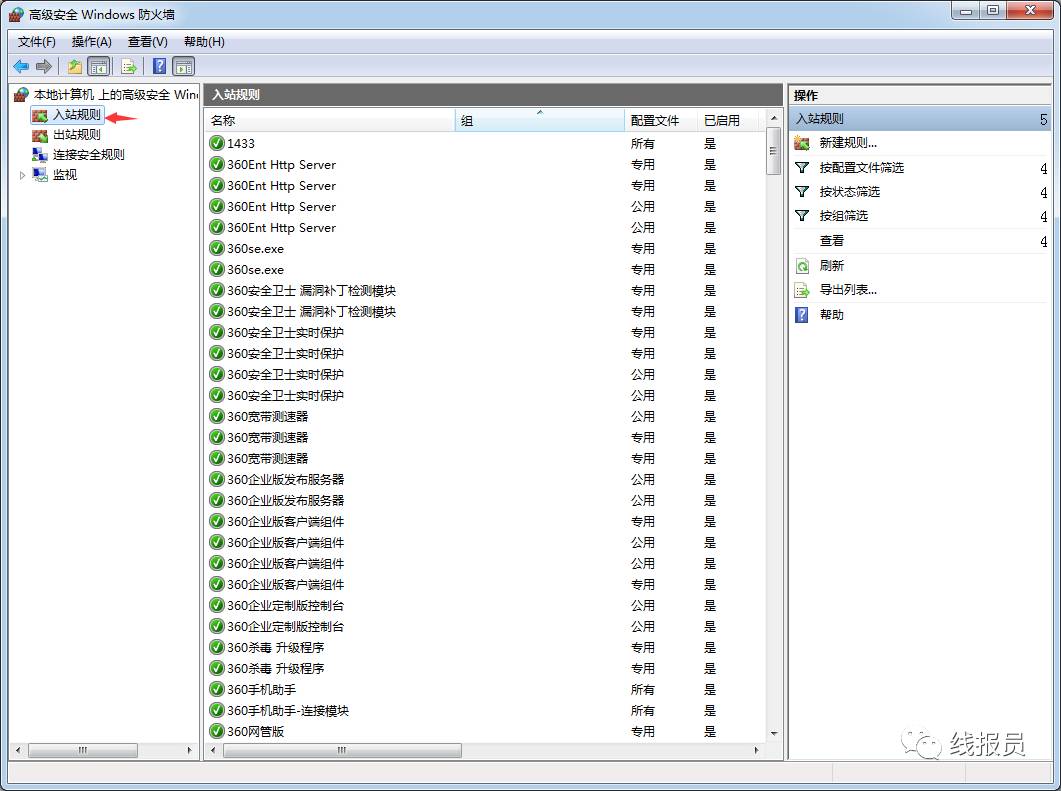1061x791 pixels.
Task: Open 按组筛选 filter action
Action: (843, 216)
